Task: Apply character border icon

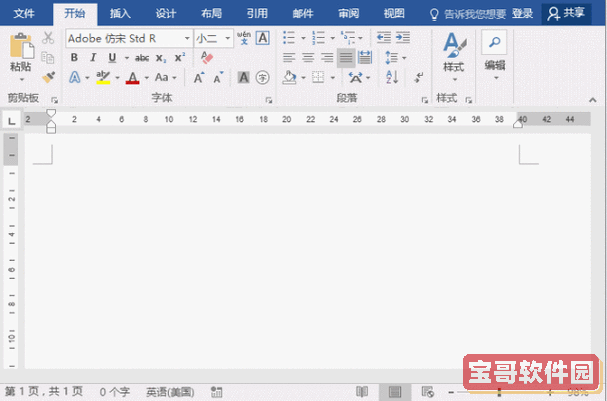Action: pos(263,38)
